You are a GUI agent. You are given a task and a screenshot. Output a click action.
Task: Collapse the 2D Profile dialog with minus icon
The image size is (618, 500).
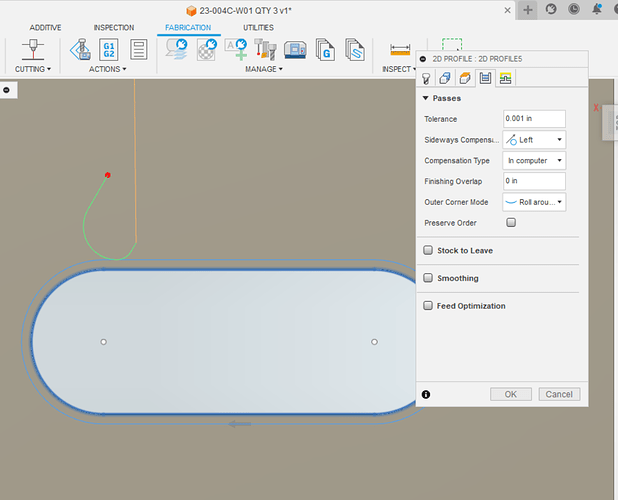tap(423, 59)
